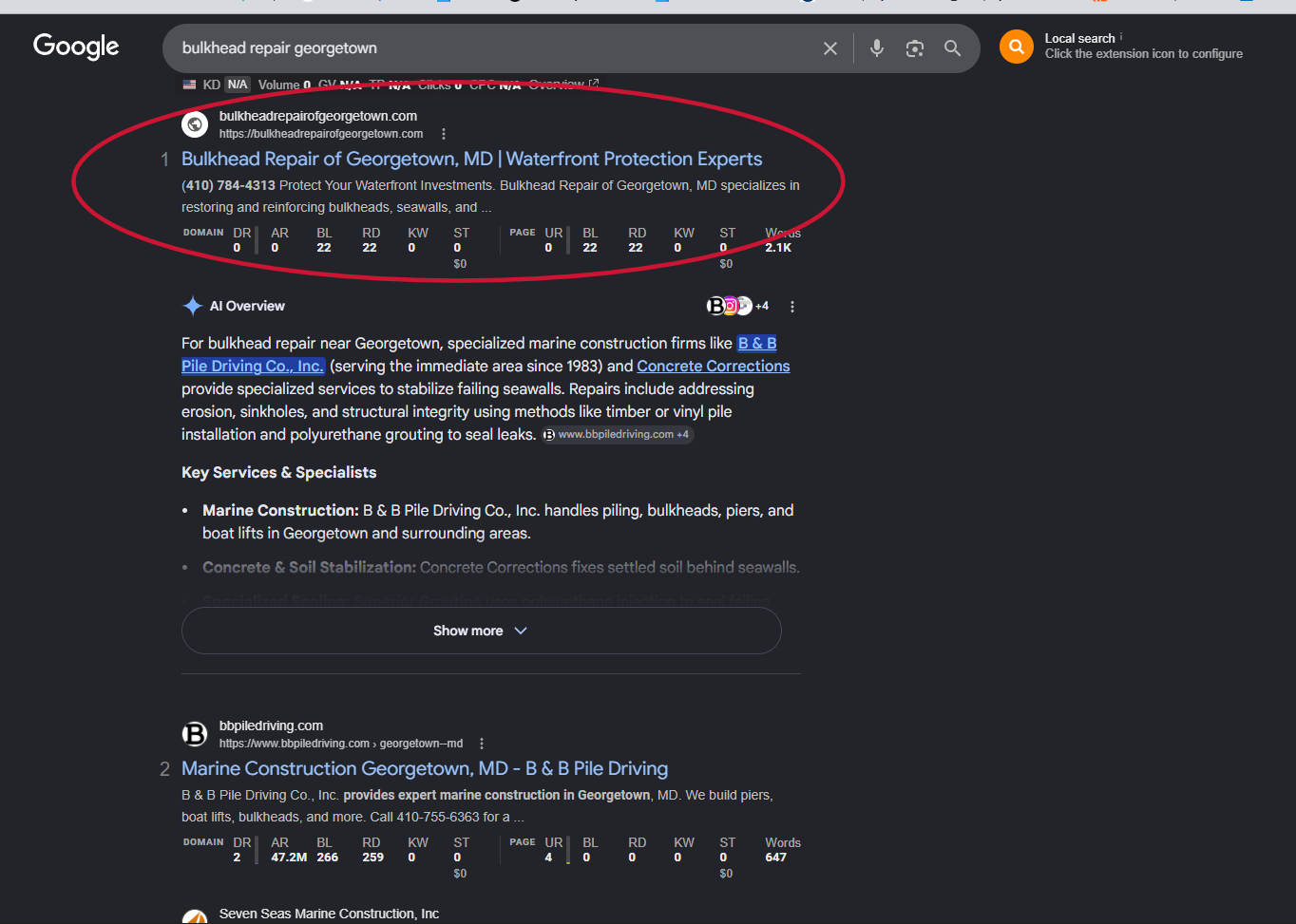The image size is (1296, 924).
Task: Click the AI Overview sparkle icon
Action: pos(193,306)
